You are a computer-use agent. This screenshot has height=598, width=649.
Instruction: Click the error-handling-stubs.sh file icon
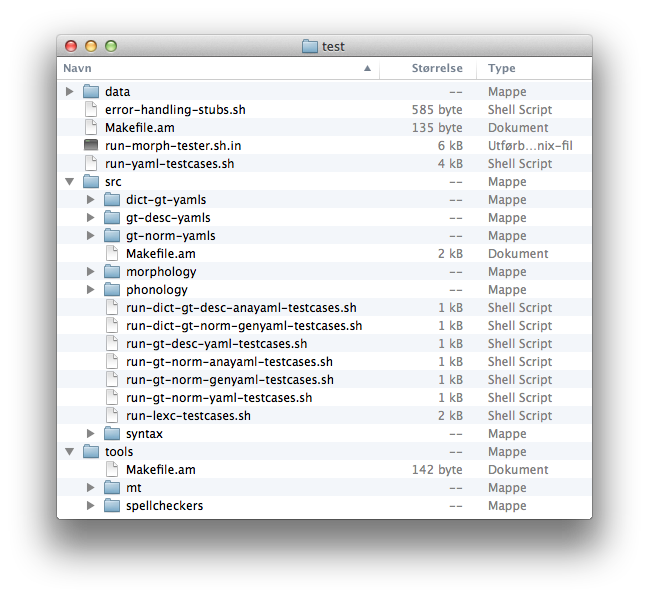(91, 110)
